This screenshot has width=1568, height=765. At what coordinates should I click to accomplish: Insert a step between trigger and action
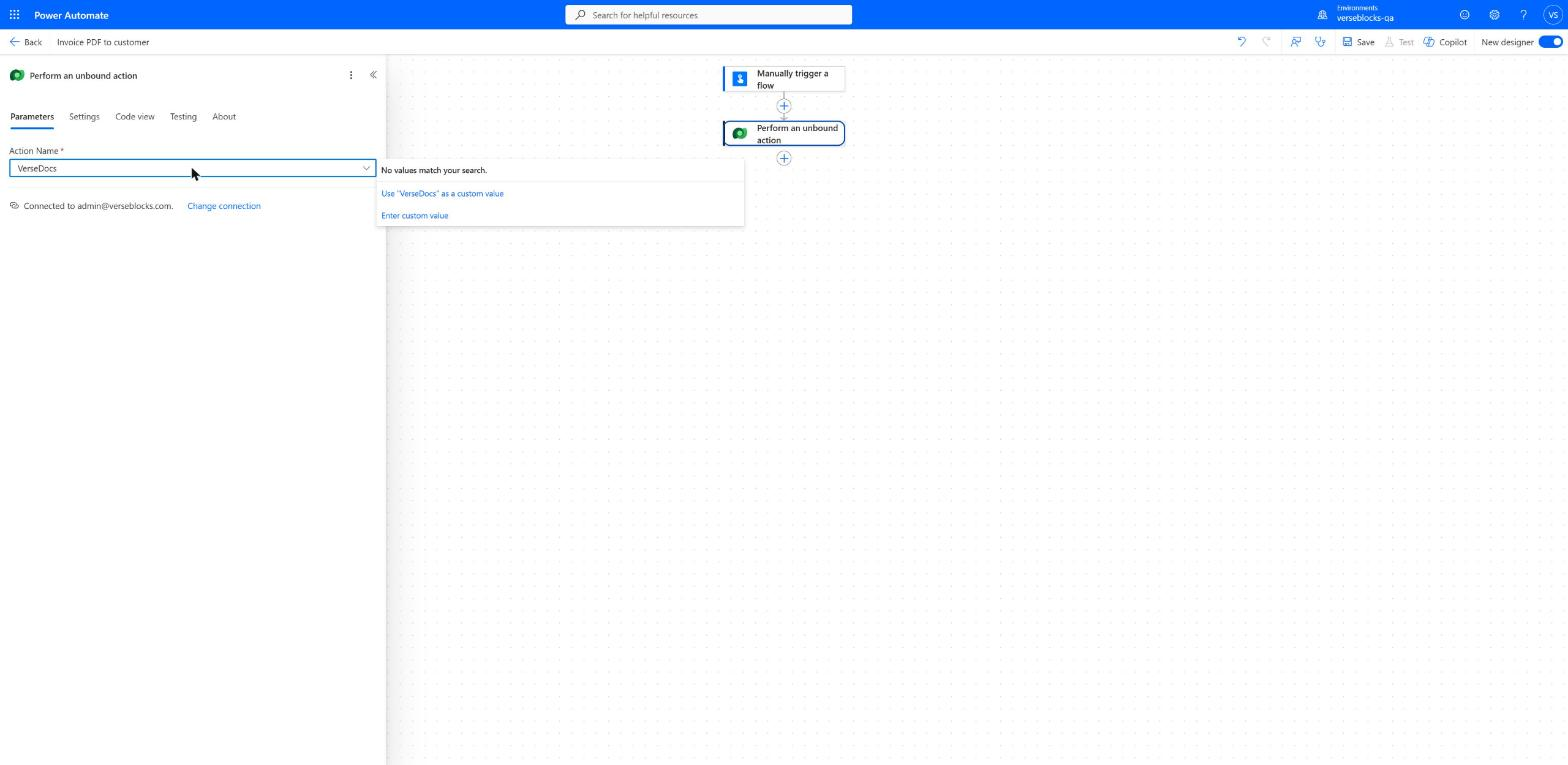coord(784,106)
